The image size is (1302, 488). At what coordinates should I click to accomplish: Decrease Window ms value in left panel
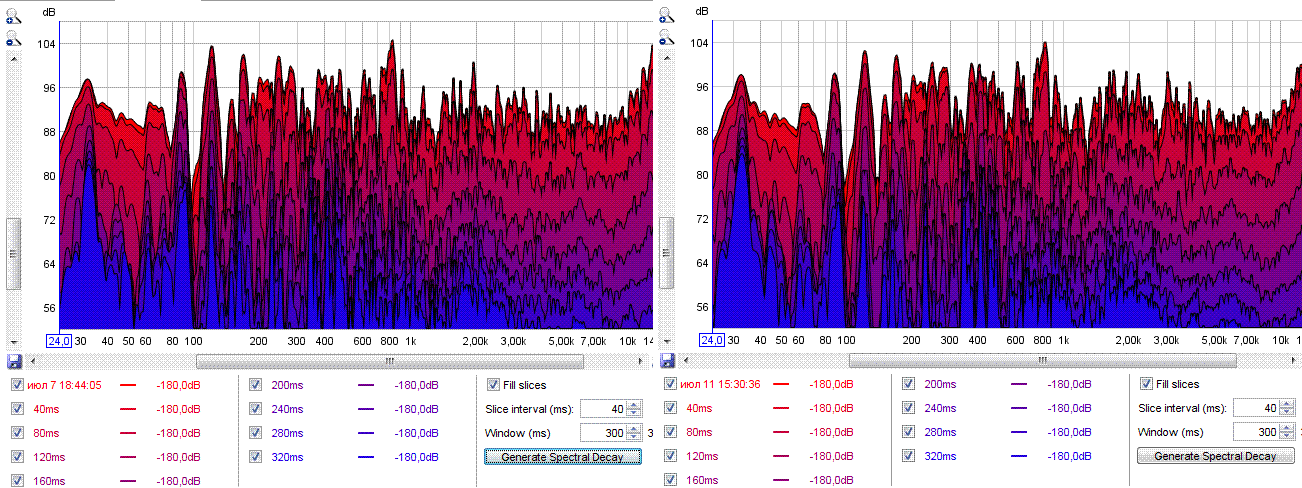tap(635, 437)
